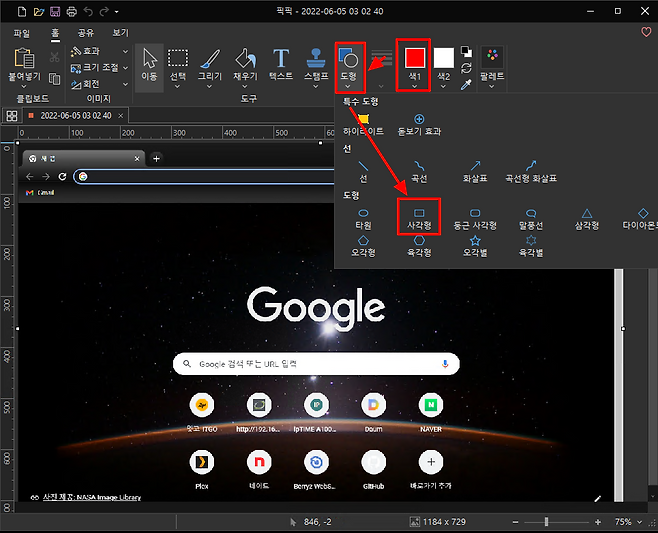Choose the 타원 ellipse shape
This screenshot has width=658, height=533.
click(363, 219)
